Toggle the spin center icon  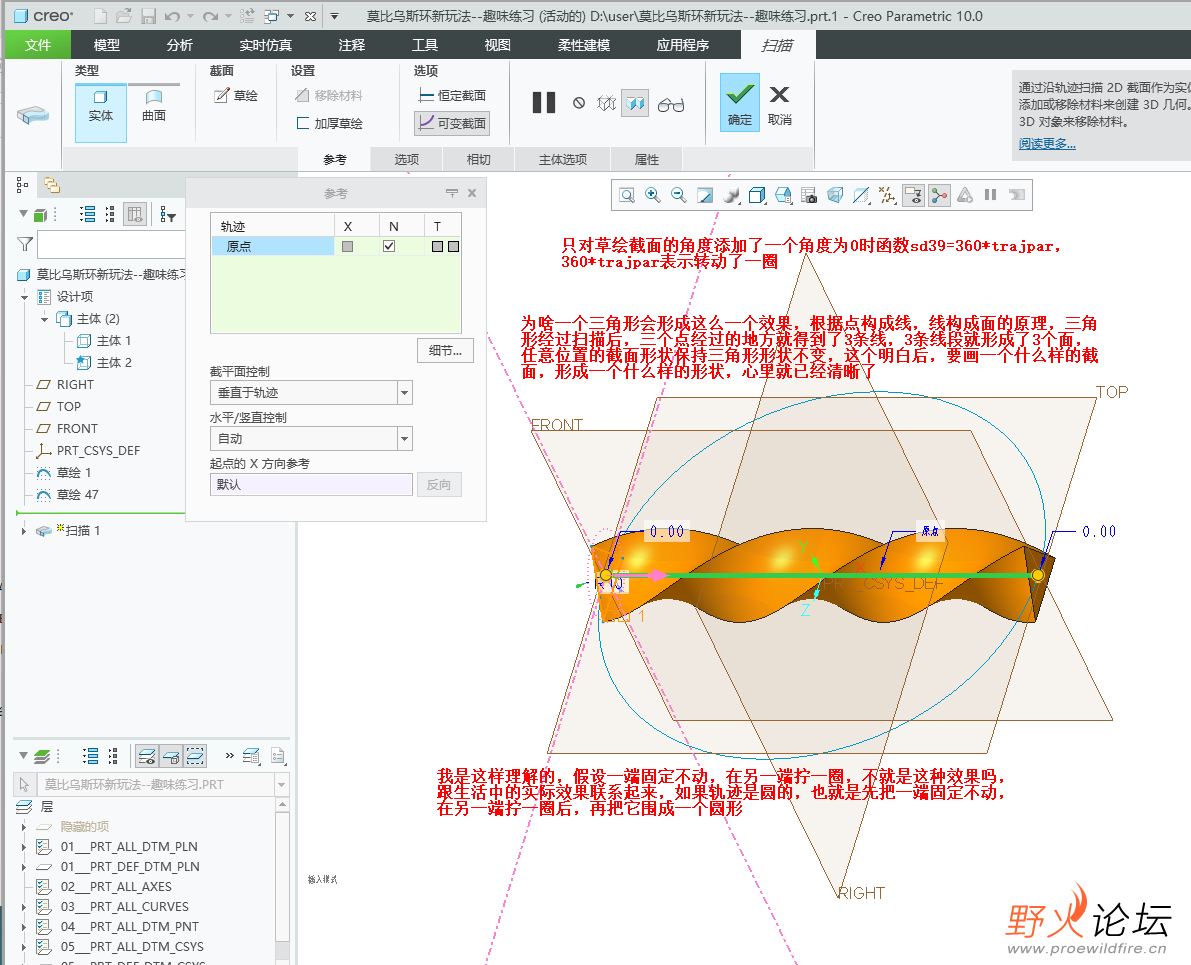click(940, 195)
